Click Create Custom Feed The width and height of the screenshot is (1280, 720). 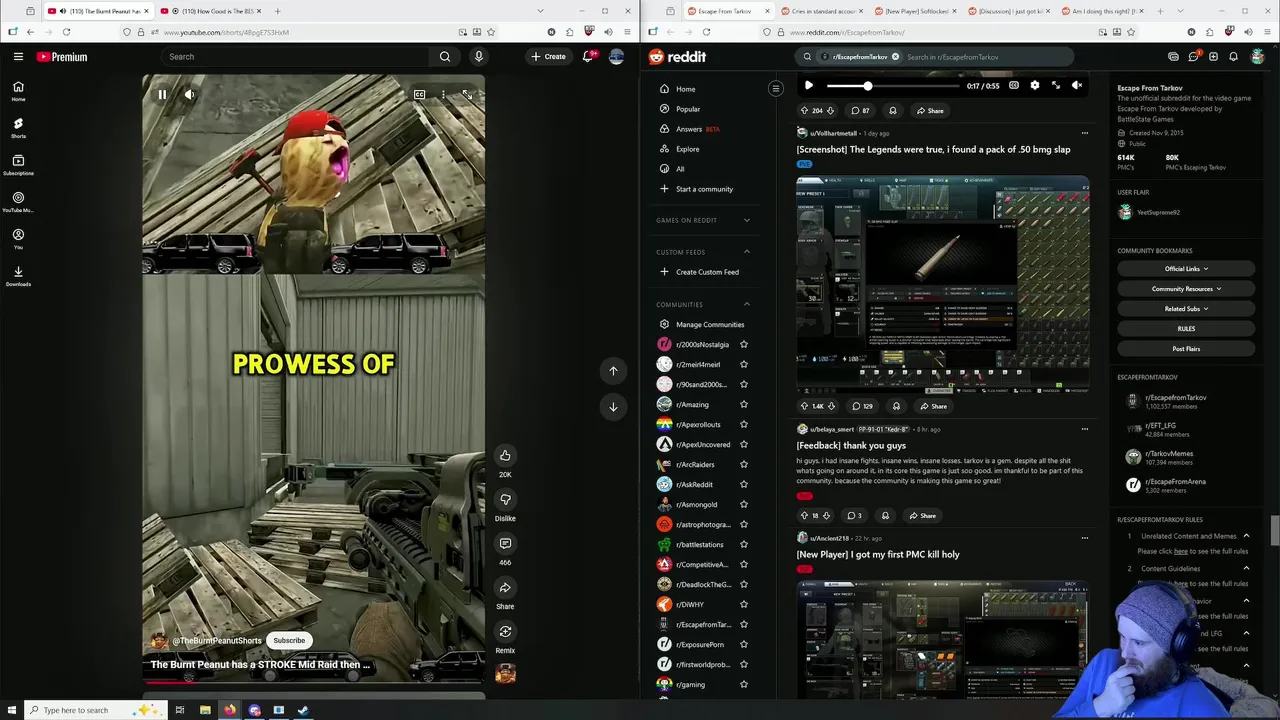(700, 272)
